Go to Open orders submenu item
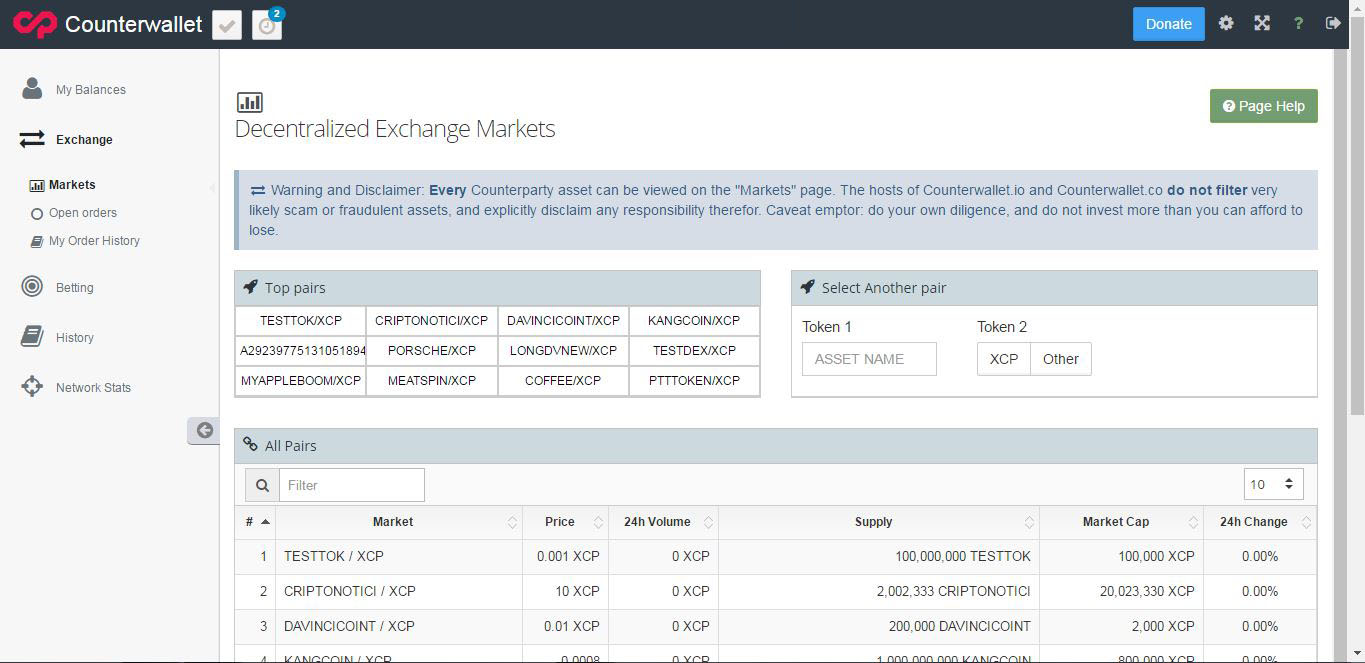Viewport: 1365px width, 663px height. 82,213
